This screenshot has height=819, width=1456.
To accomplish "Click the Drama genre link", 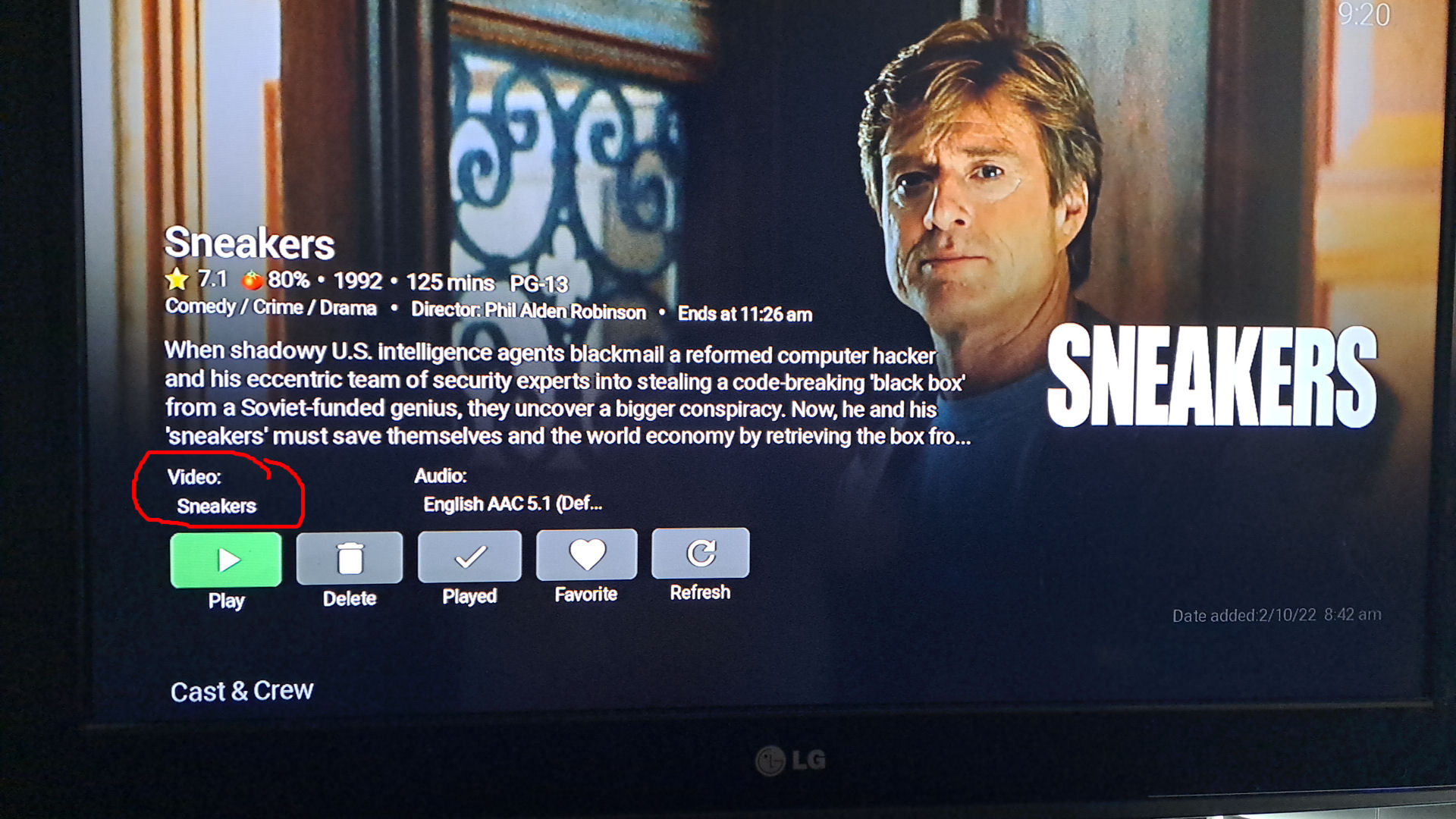I will 348,308.
